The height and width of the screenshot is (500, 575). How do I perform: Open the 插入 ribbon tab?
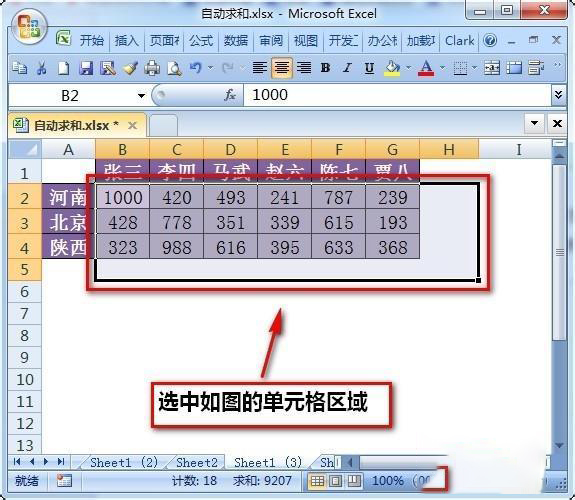click(127, 40)
